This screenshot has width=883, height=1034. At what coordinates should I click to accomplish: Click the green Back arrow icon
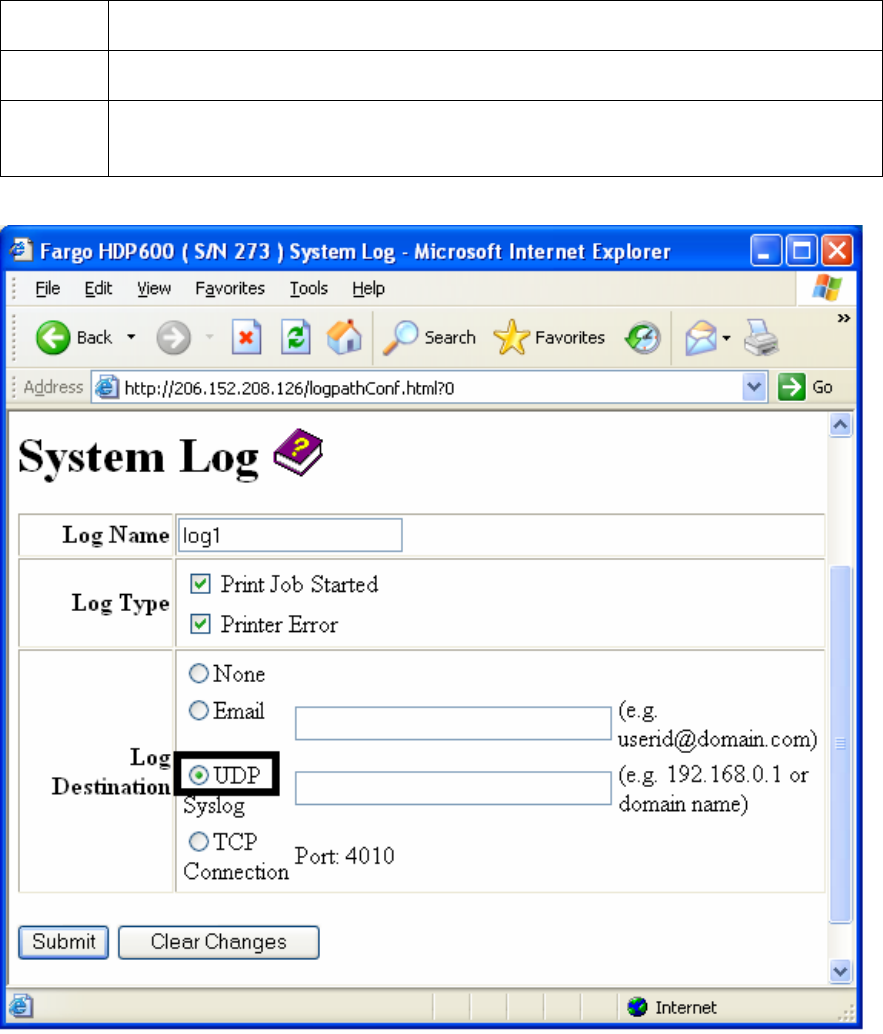click(53, 338)
